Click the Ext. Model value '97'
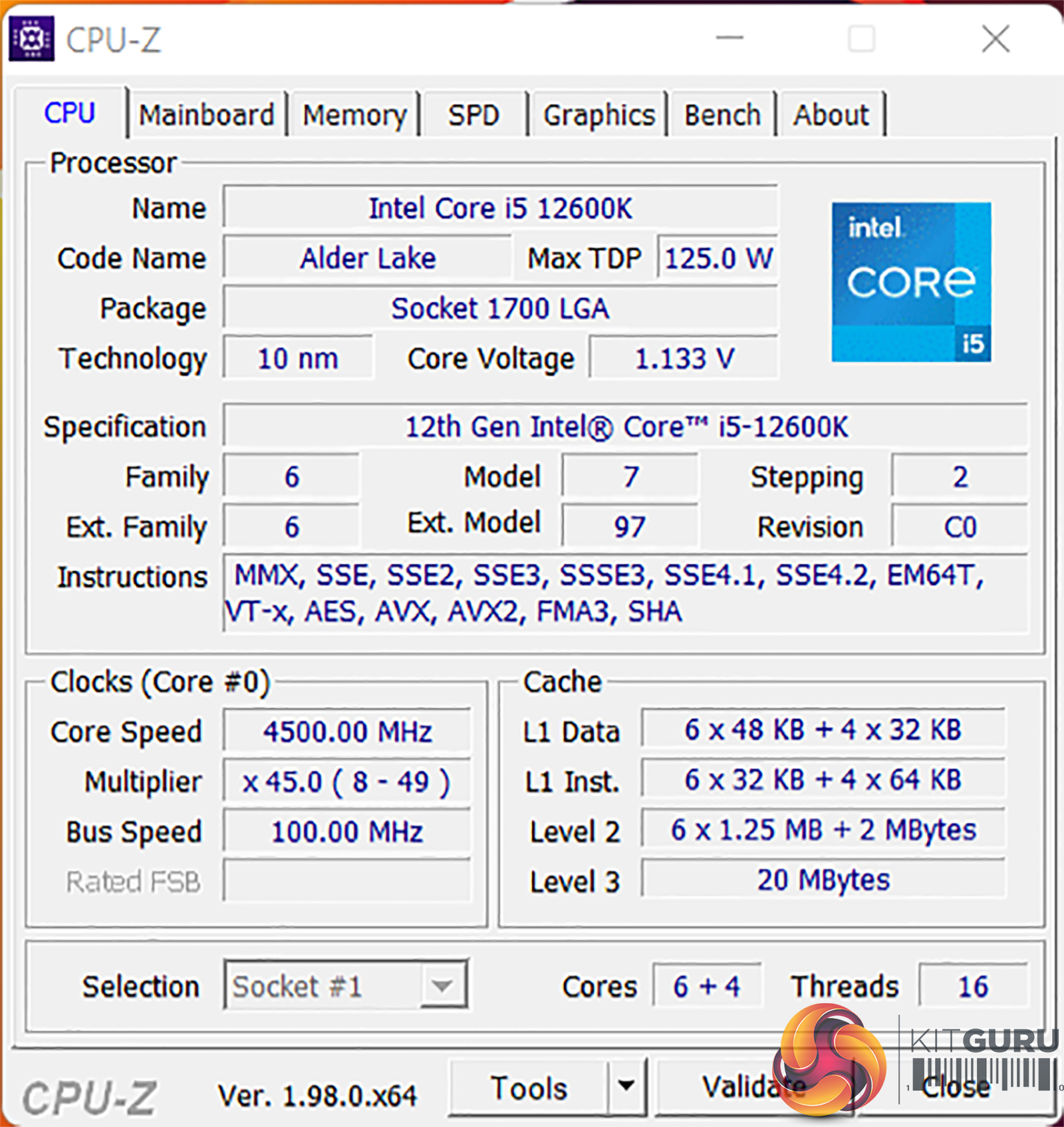The height and width of the screenshot is (1127, 1064). [630, 526]
